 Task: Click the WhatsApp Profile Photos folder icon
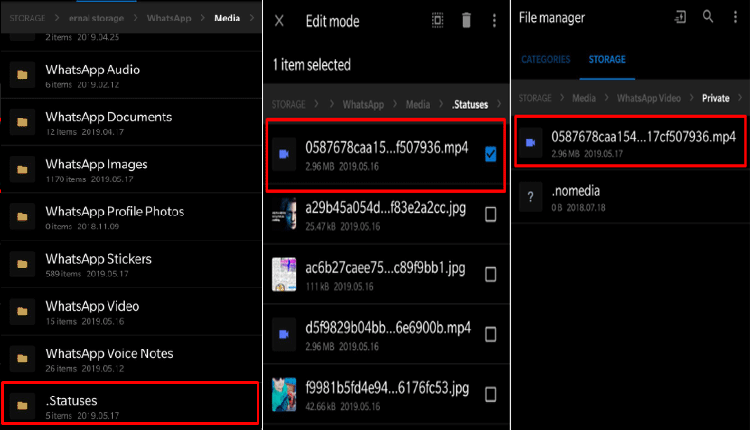[22, 217]
